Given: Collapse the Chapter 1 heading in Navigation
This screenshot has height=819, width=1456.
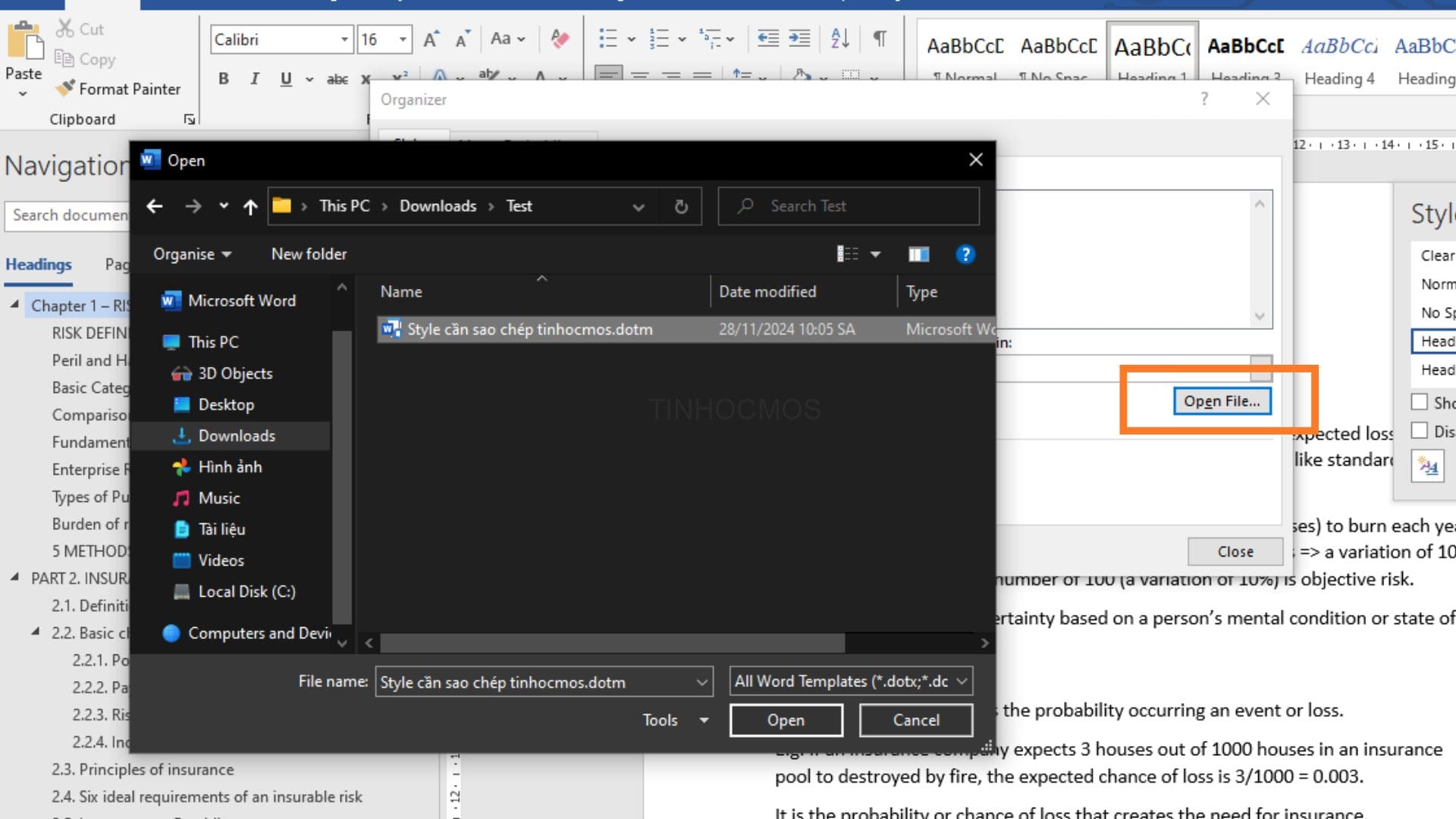Looking at the screenshot, I should (14, 304).
